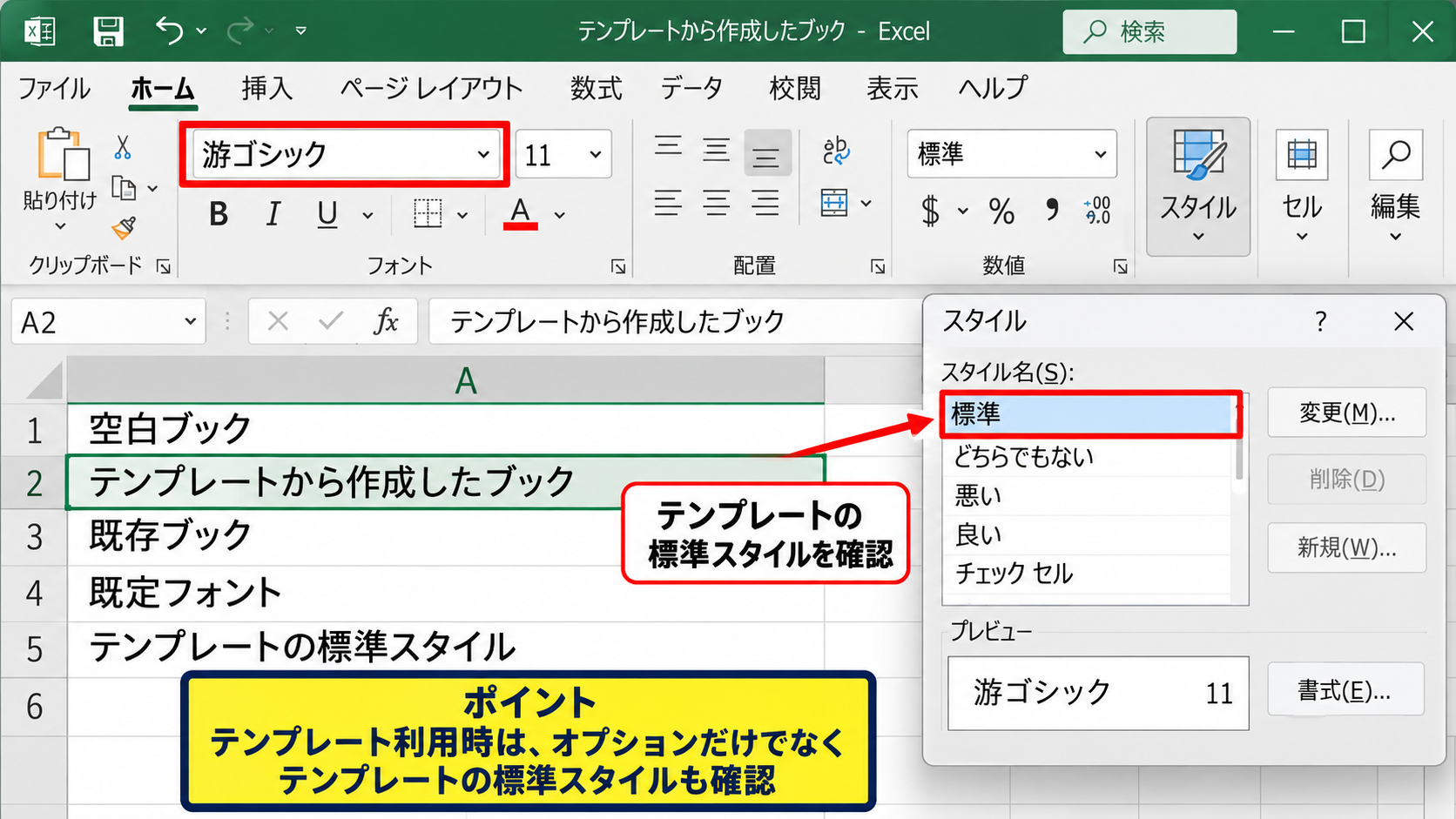1456x819 pixels.
Task: Open font color dropdown arrow
Action: (x=560, y=215)
